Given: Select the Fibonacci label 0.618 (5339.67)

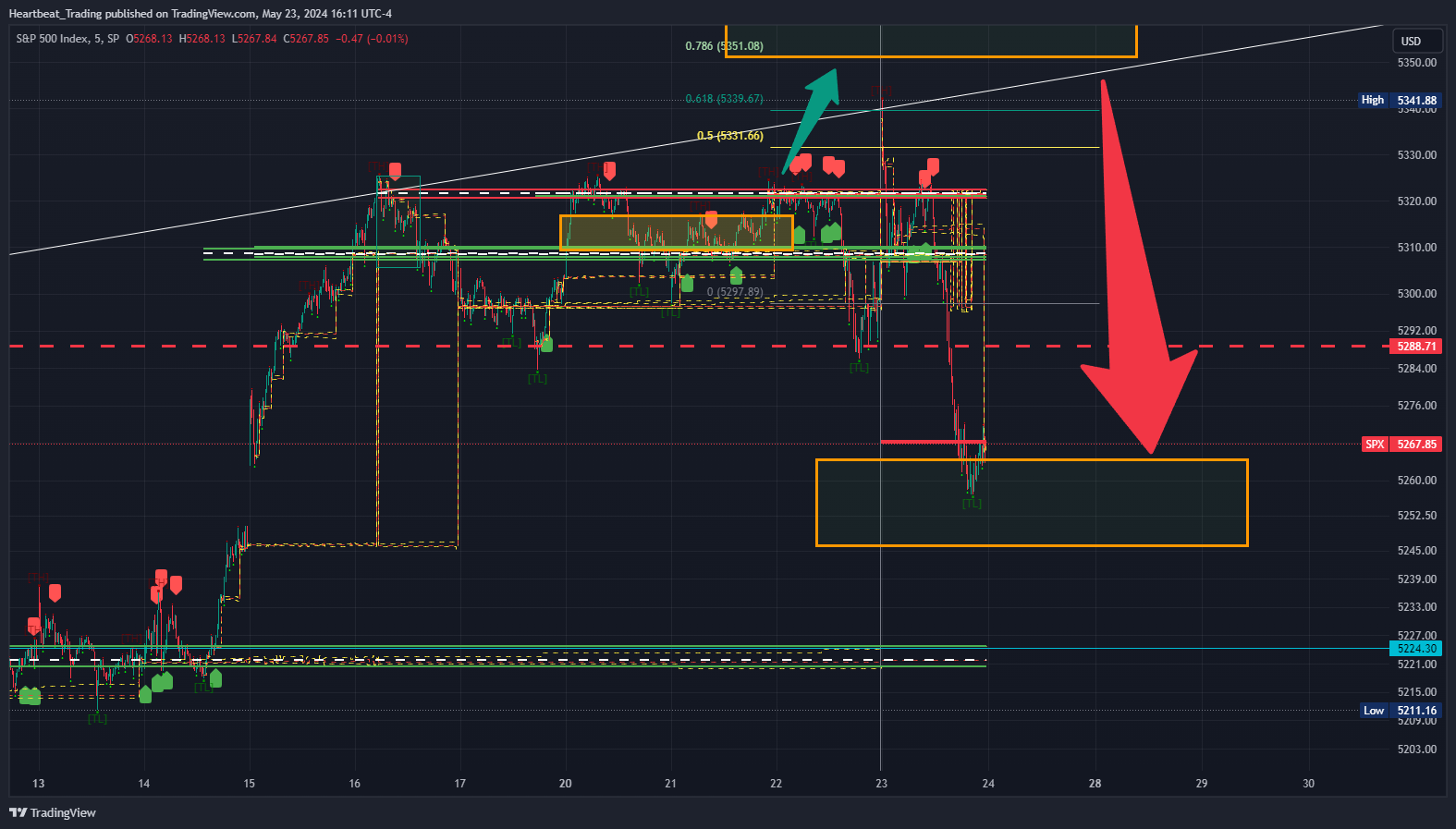Looking at the screenshot, I should [x=725, y=99].
